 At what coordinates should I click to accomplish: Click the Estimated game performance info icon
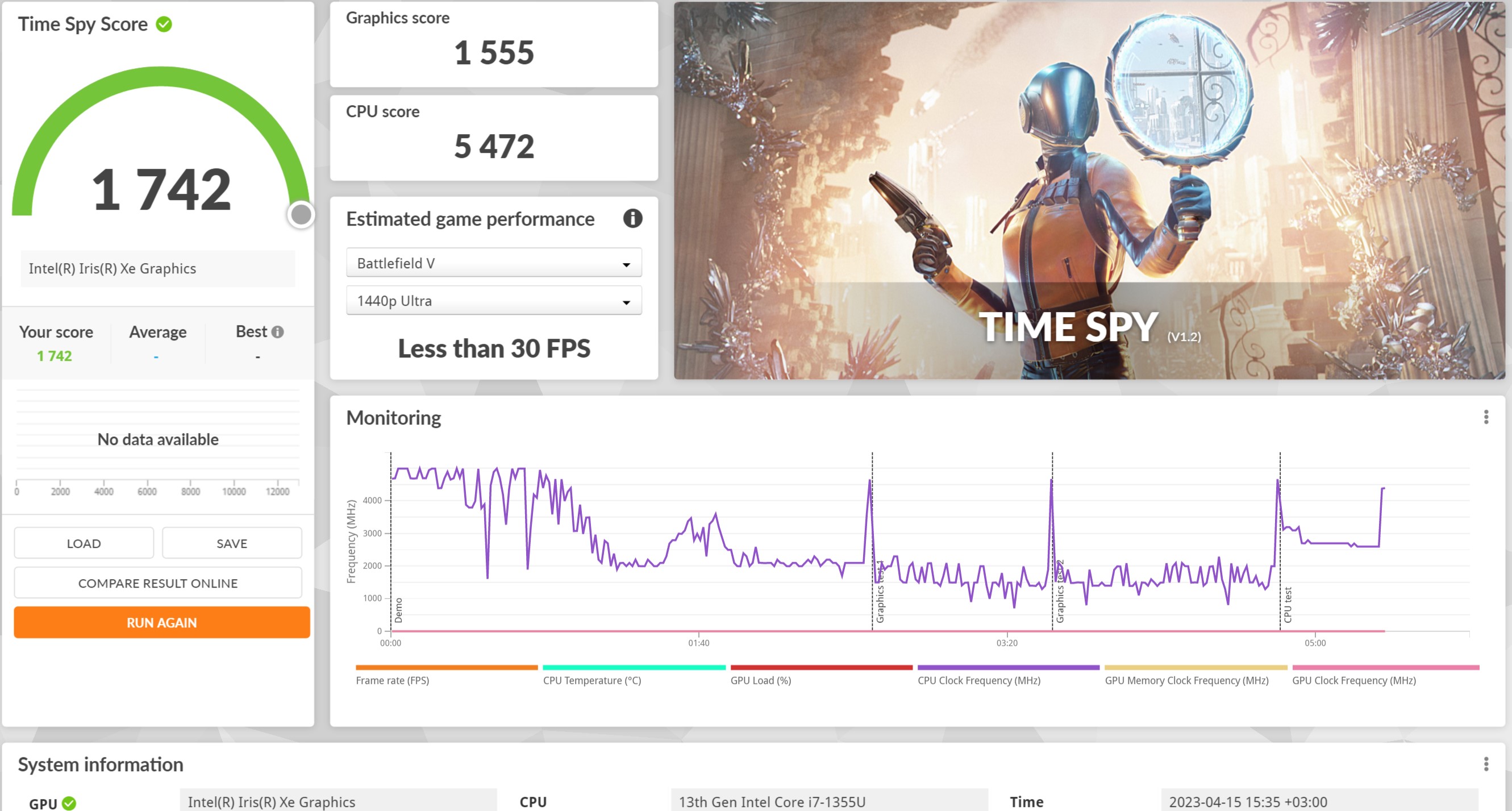pyautogui.click(x=632, y=218)
